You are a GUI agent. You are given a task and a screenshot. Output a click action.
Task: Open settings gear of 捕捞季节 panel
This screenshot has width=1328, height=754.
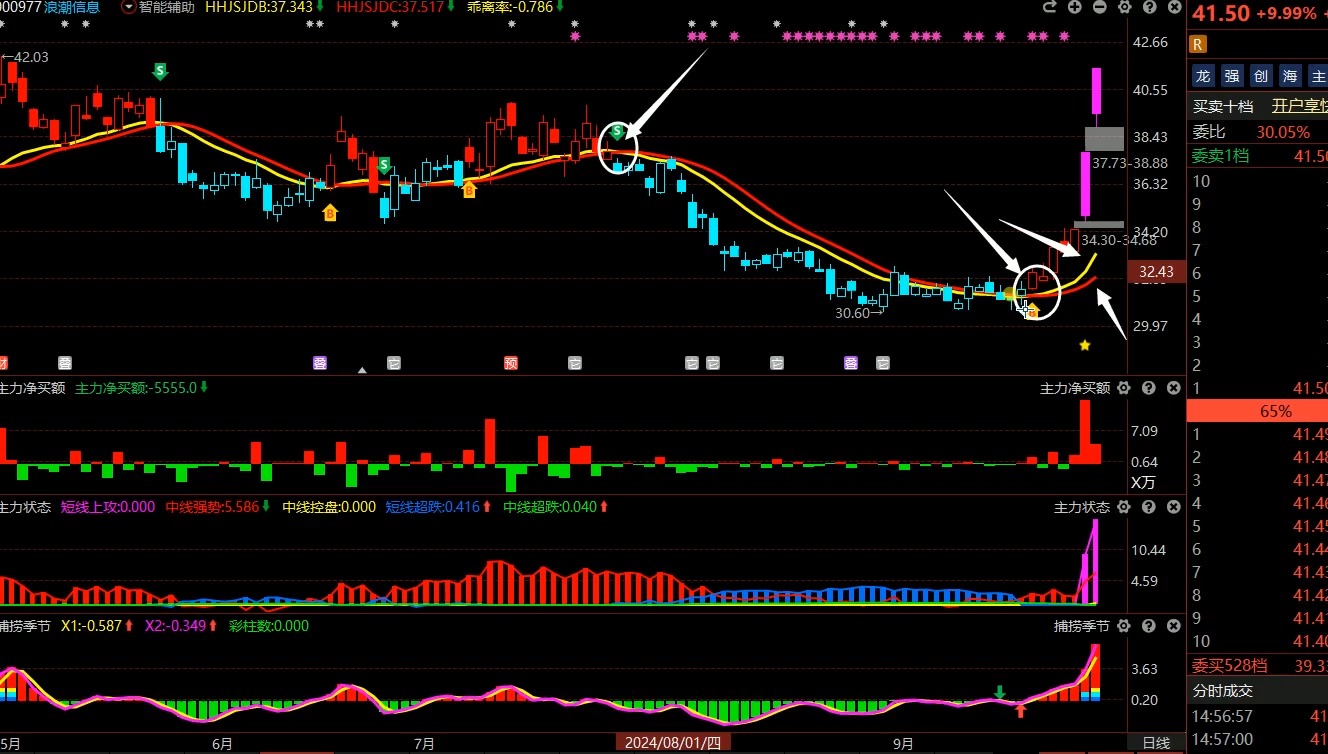(1124, 626)
